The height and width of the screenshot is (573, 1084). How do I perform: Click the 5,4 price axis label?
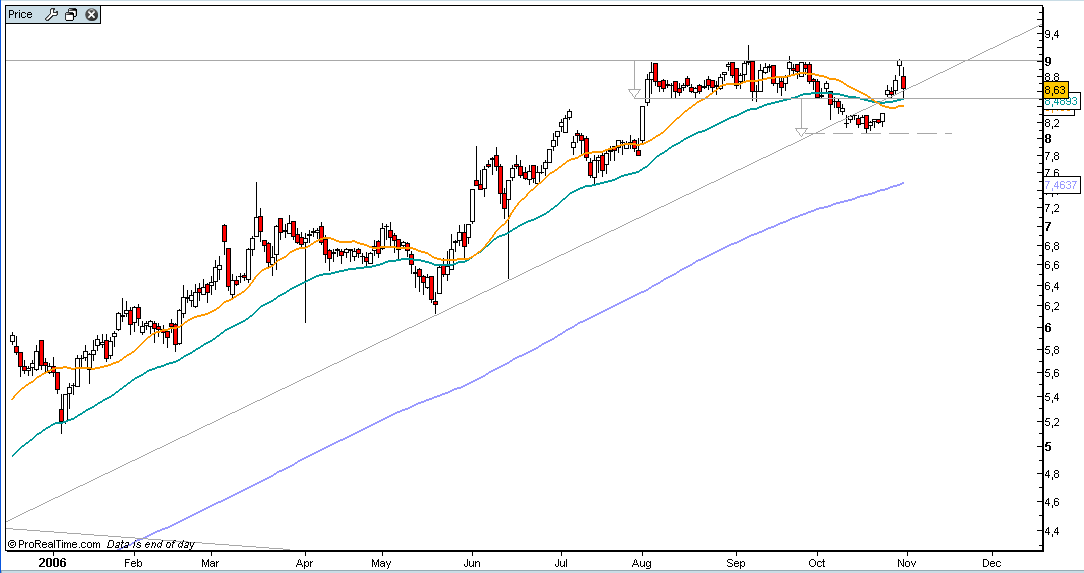pyautogui.click(x=1053, y=398)
